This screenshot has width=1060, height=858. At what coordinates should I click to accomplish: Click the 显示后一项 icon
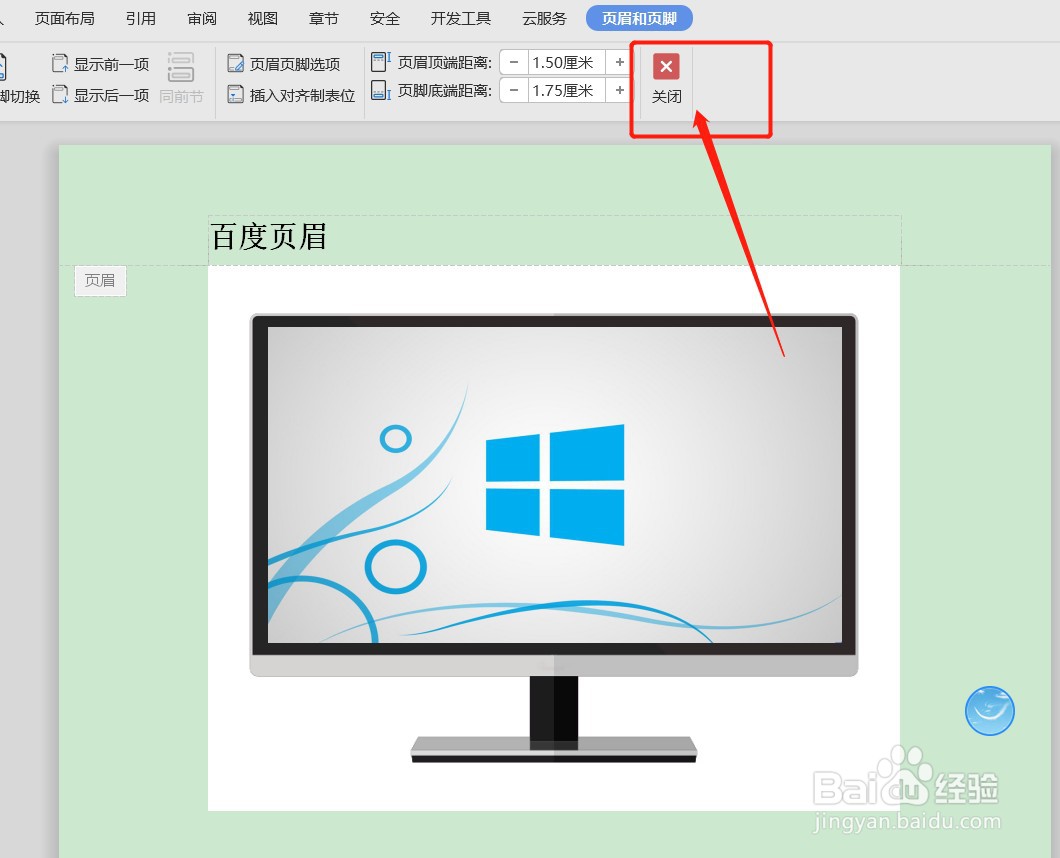(x=60, y=95)
